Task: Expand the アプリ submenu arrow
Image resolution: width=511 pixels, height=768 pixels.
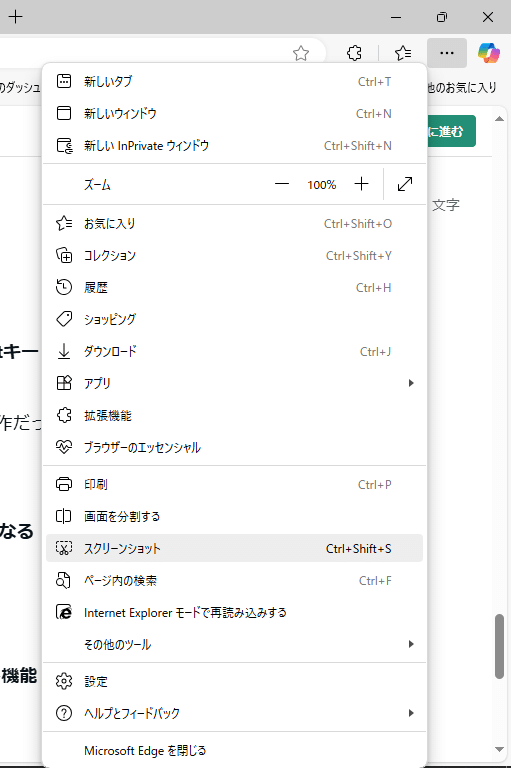Action: pos(411,383)
